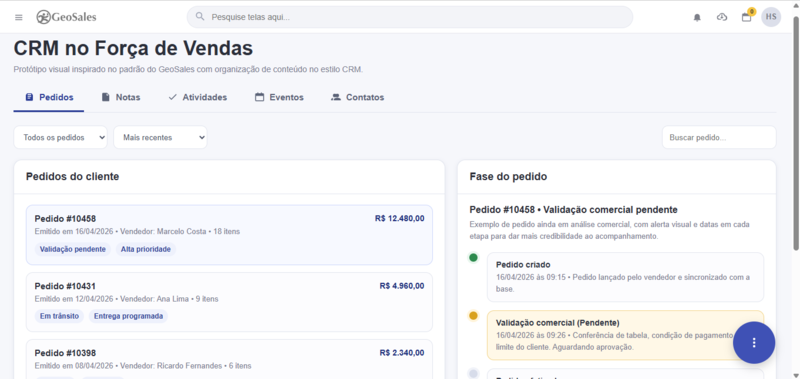
Task: Click the floating three-dot action button
Action: [x=754, y=343]
